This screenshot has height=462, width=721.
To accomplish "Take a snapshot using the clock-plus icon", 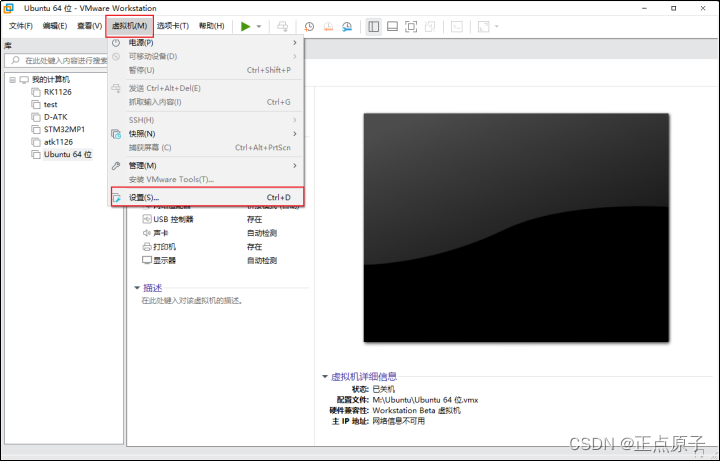I will click(309, 27).
